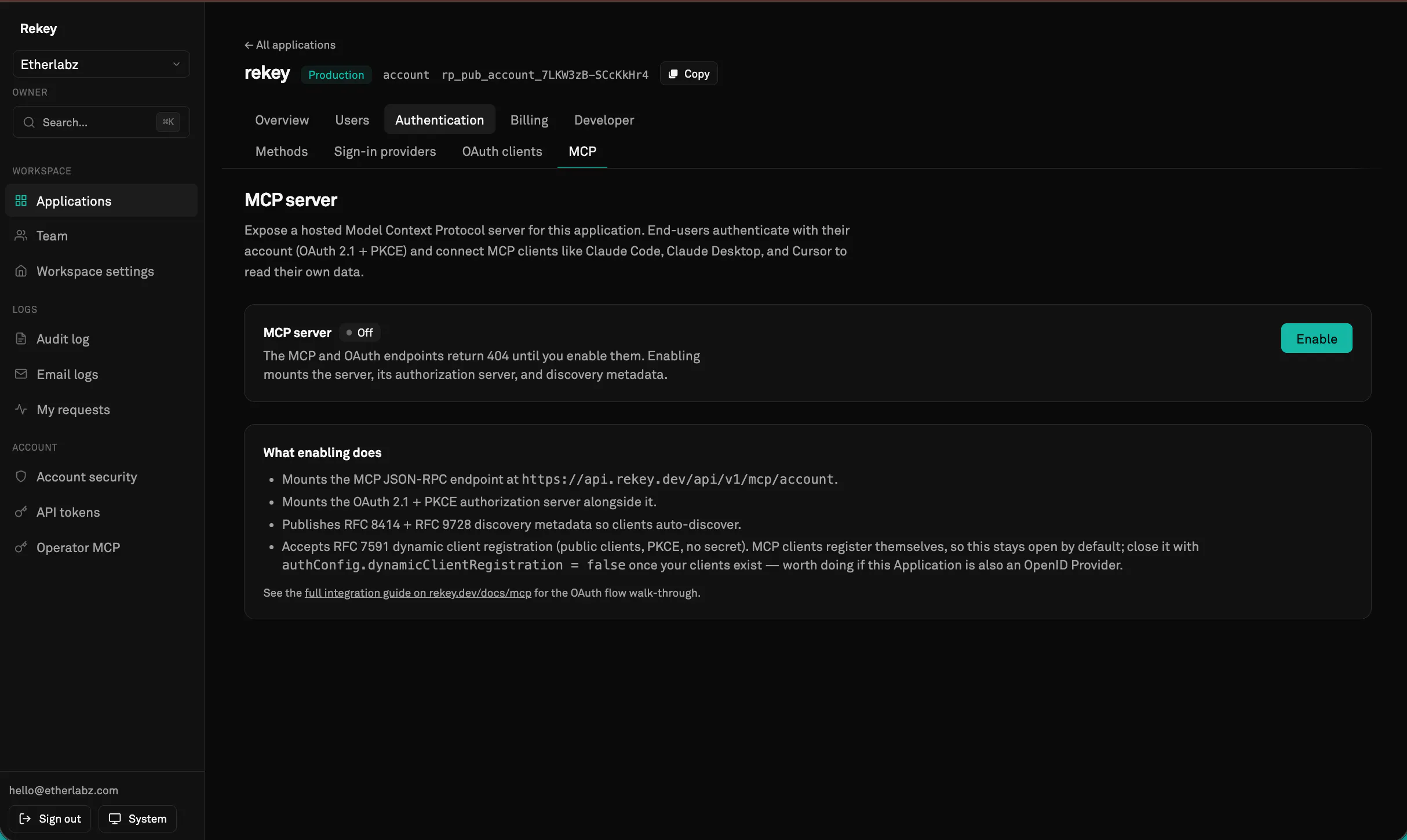Image resolution: width=1407 pixels, height=840 pixels.
Task: Go to Team in the sidebar
Action: tap(101, 235)
